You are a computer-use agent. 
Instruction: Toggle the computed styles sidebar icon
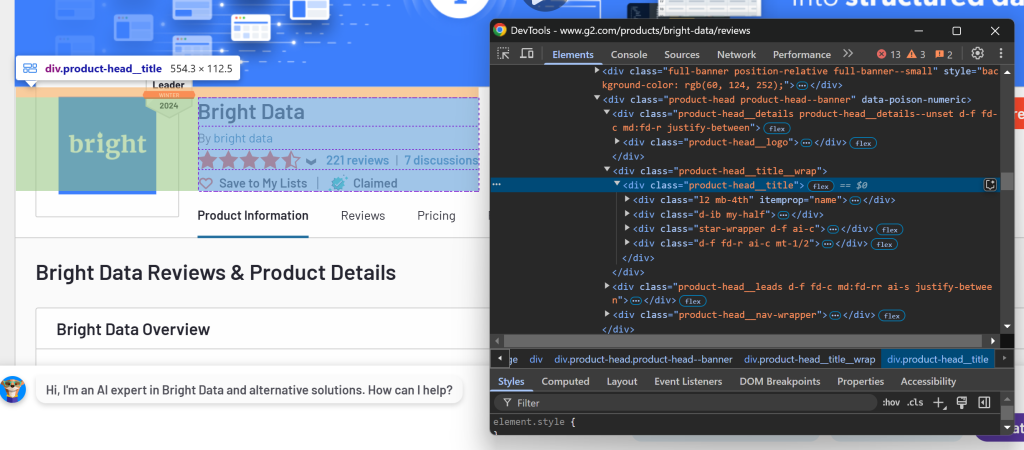point(984,402)
